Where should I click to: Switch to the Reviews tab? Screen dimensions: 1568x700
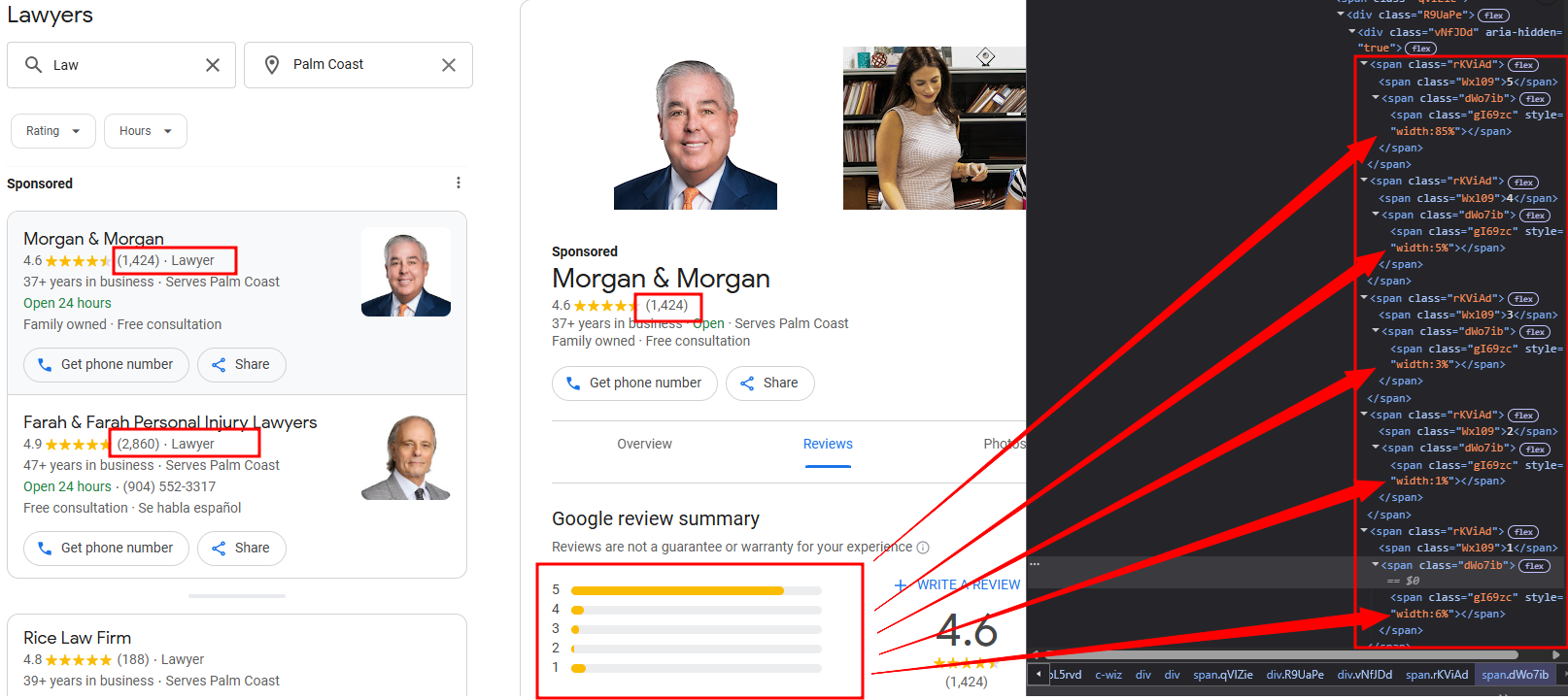click(x=828, y=444)
